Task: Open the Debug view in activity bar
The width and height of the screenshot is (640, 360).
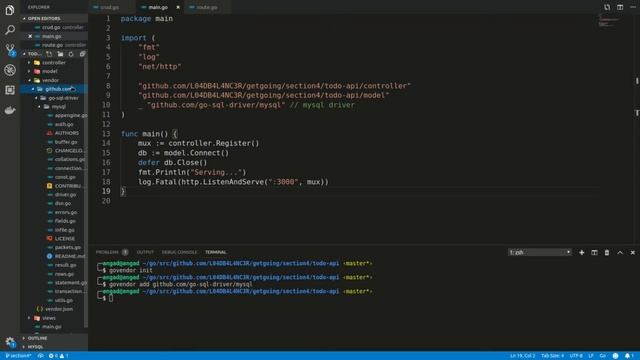Action: [10, 70]
